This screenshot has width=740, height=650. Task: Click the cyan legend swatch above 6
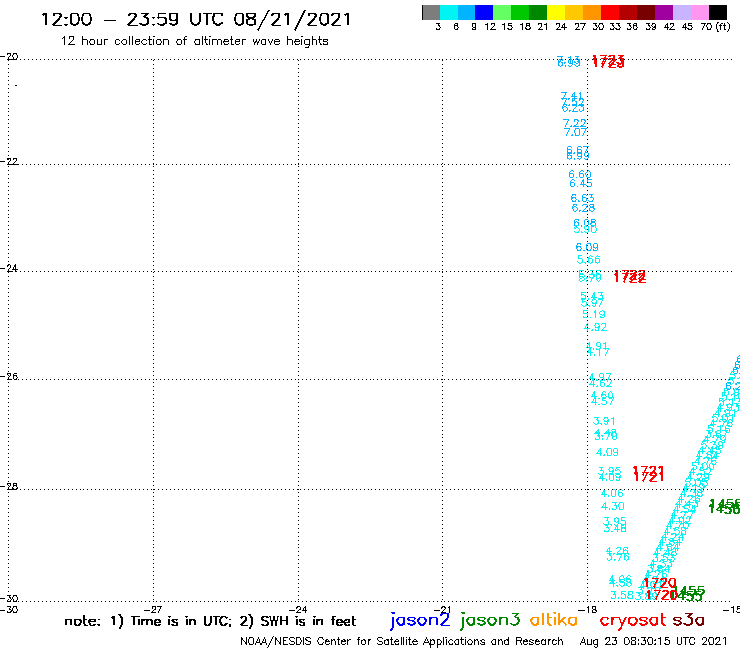tap(449, 12)
